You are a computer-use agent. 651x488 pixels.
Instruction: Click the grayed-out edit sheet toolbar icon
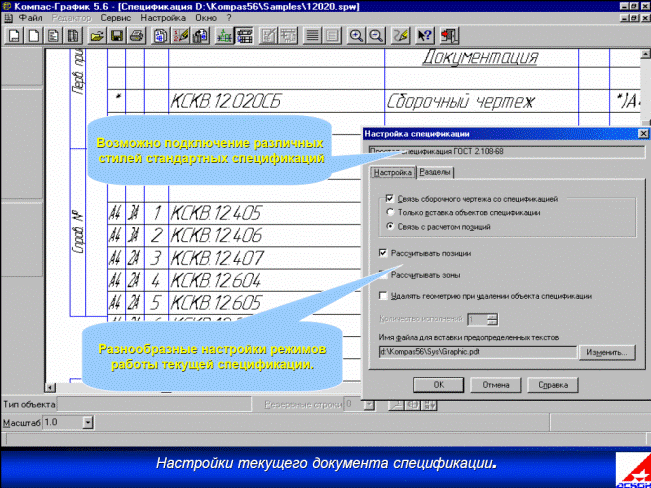(x=268, y=36)
